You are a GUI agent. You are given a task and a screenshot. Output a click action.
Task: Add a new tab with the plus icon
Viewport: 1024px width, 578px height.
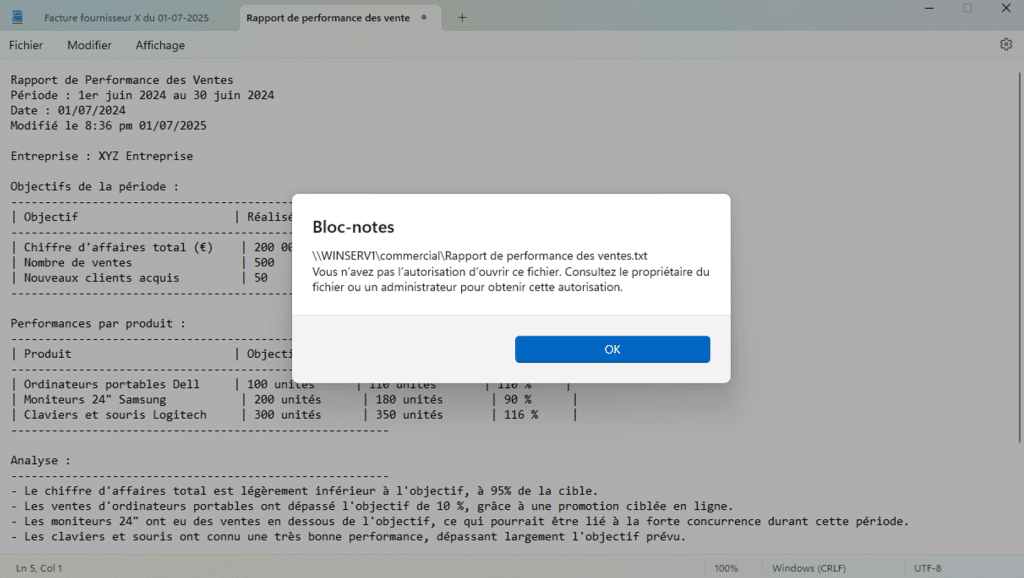[462, 18]
